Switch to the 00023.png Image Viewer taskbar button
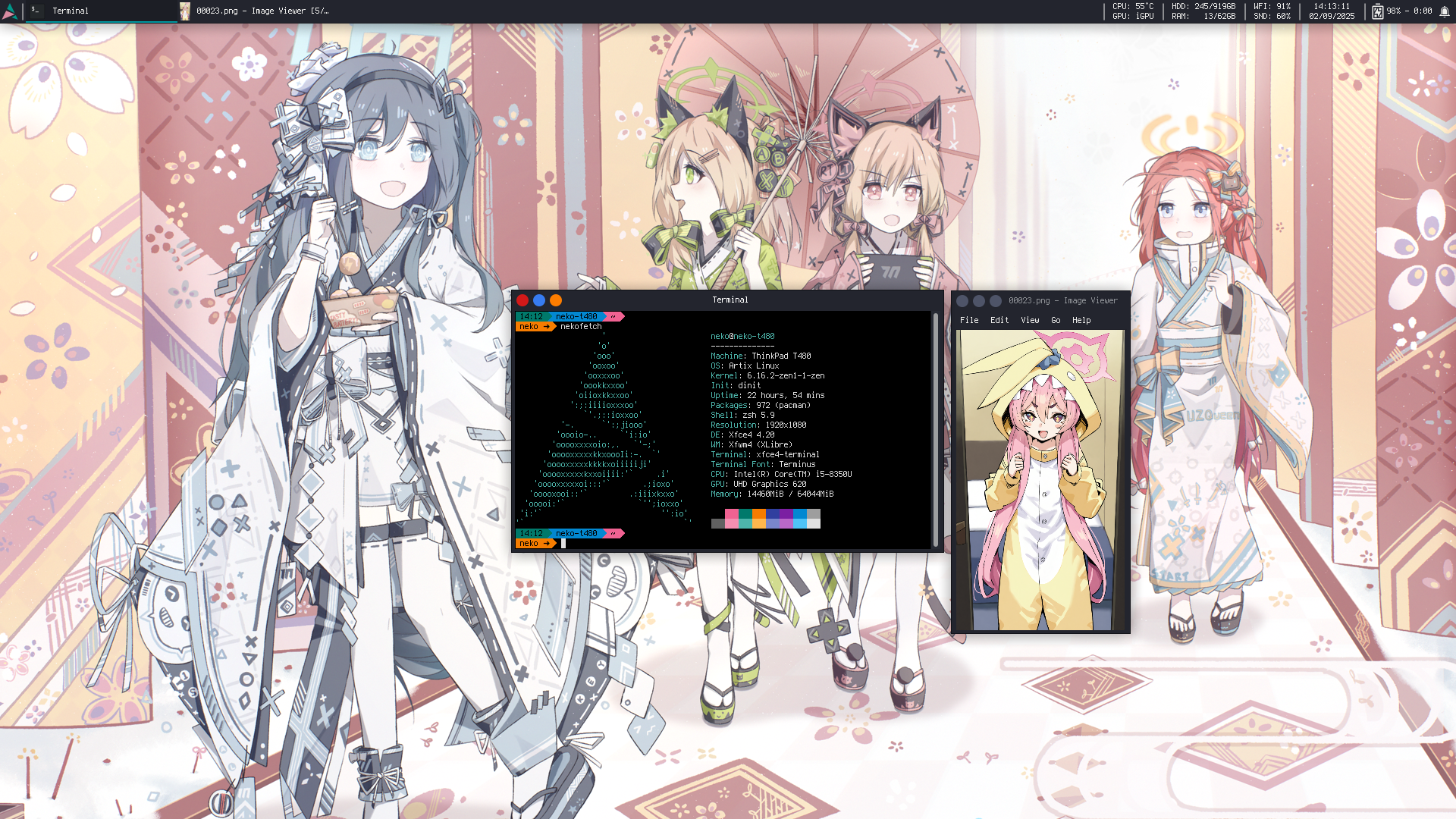 [262, 11]
